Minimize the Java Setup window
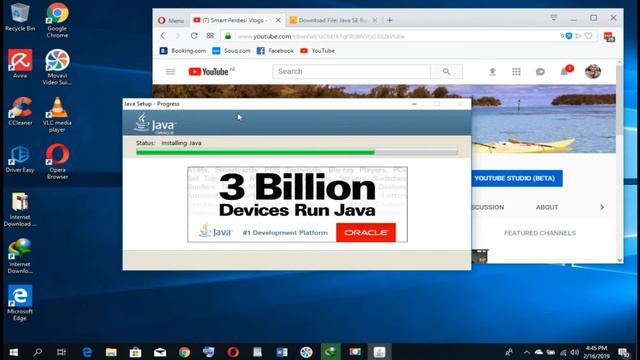The width and height of the screenshot is (640, 360). click(x=414, y=104)
